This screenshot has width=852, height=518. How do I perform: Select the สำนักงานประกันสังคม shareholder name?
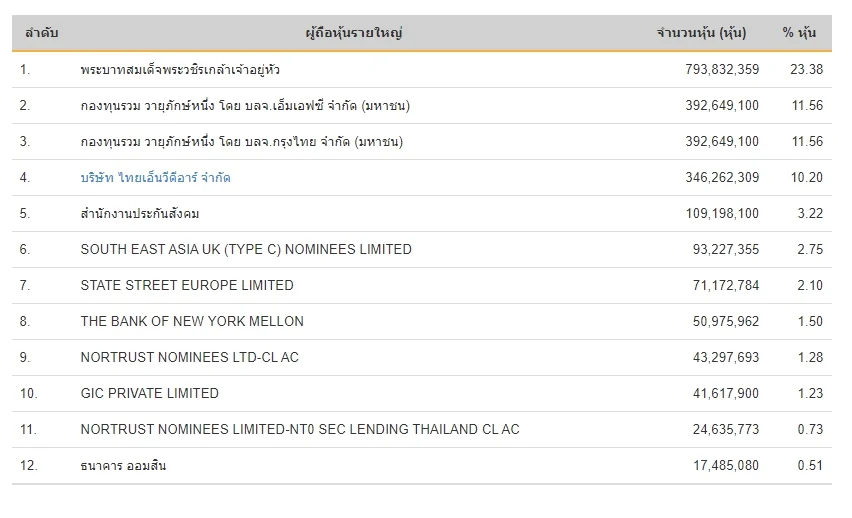pos(147,214)
